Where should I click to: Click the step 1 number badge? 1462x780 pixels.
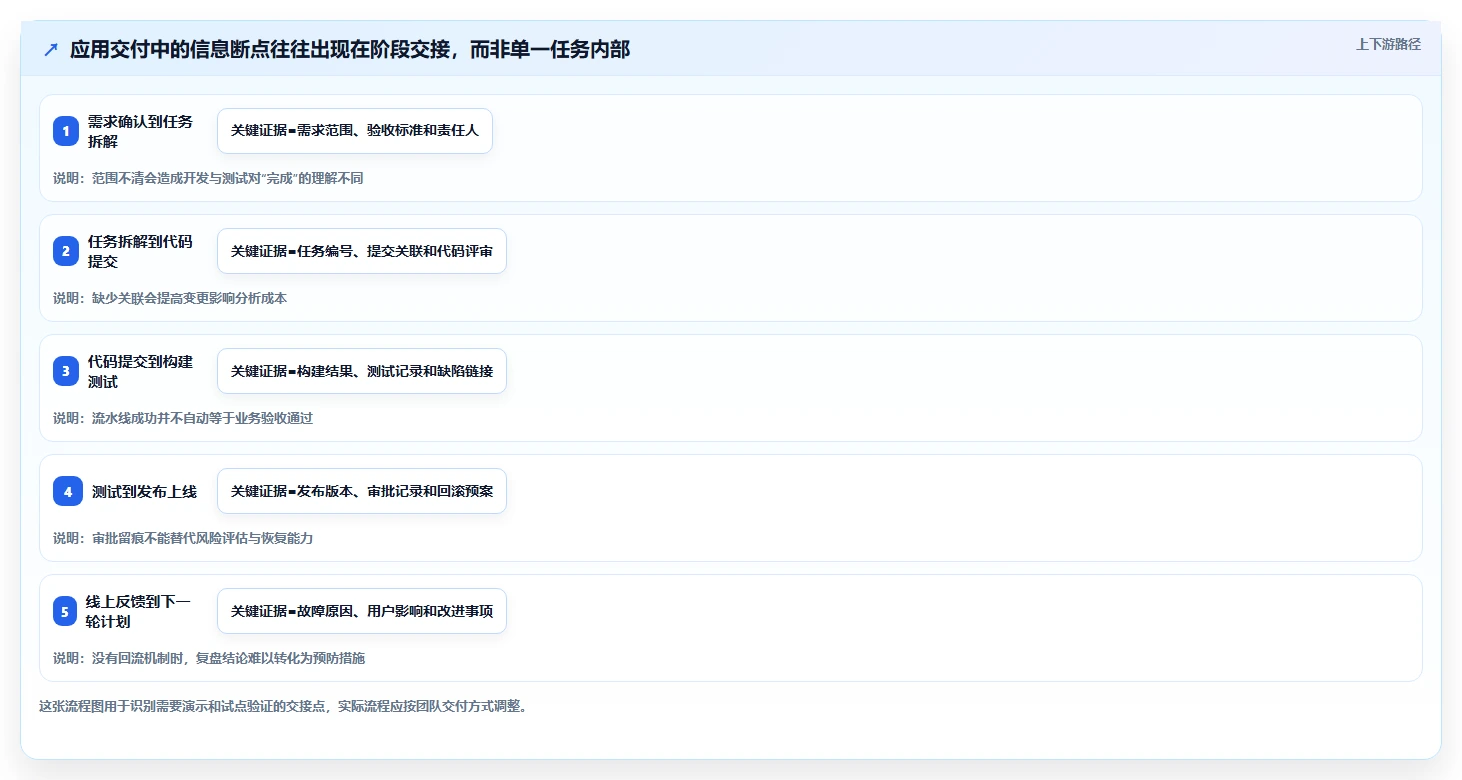coord(66,131)
